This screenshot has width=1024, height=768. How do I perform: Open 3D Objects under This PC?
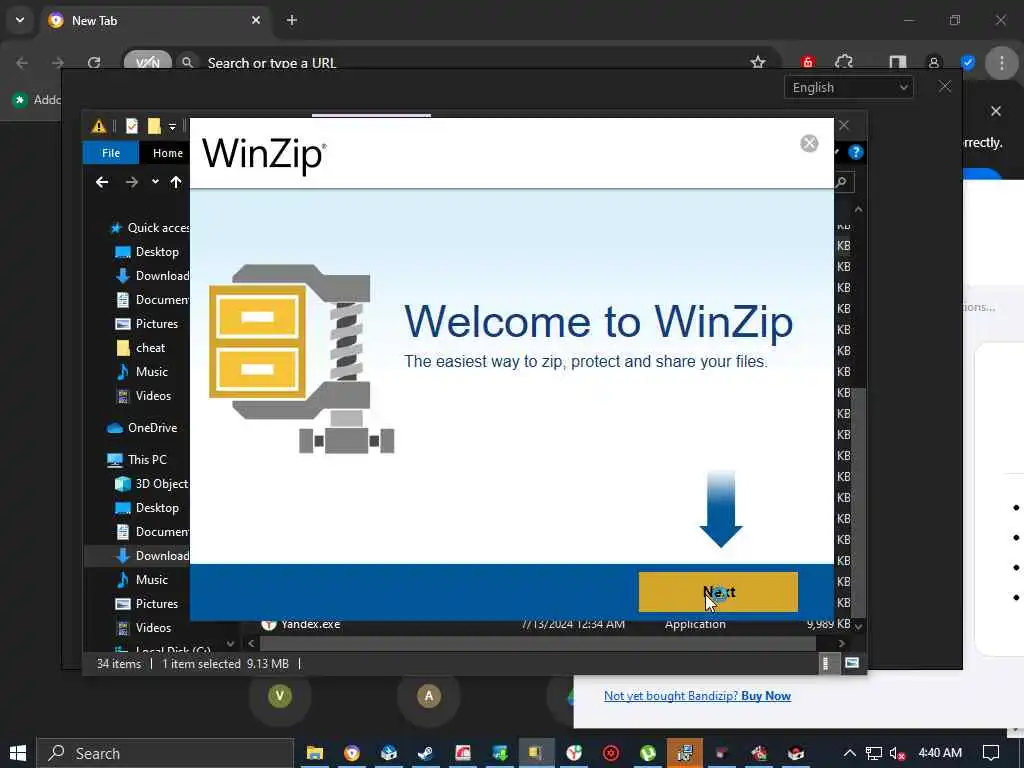152,484
